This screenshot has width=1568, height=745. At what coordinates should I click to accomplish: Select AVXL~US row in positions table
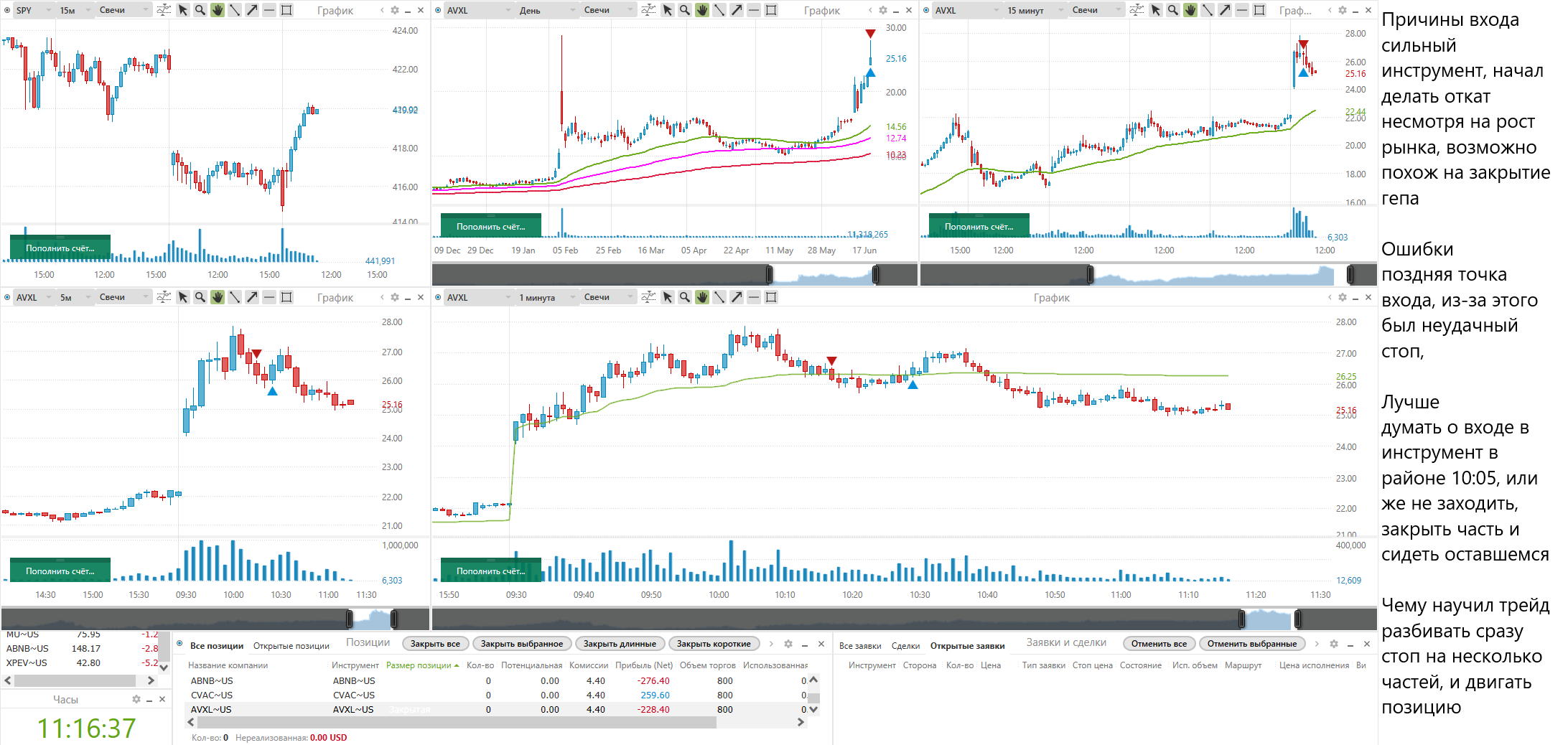point(496,709)
